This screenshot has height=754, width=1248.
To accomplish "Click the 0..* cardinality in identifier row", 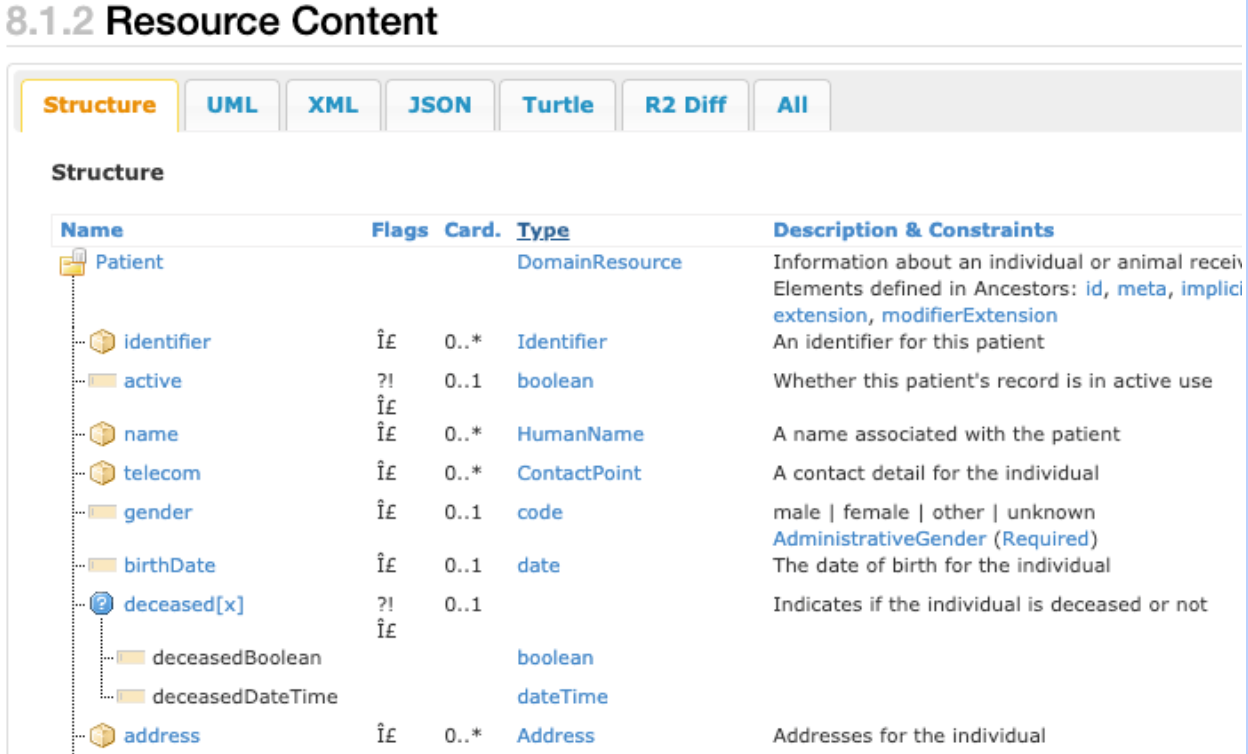I will point(463,342).
